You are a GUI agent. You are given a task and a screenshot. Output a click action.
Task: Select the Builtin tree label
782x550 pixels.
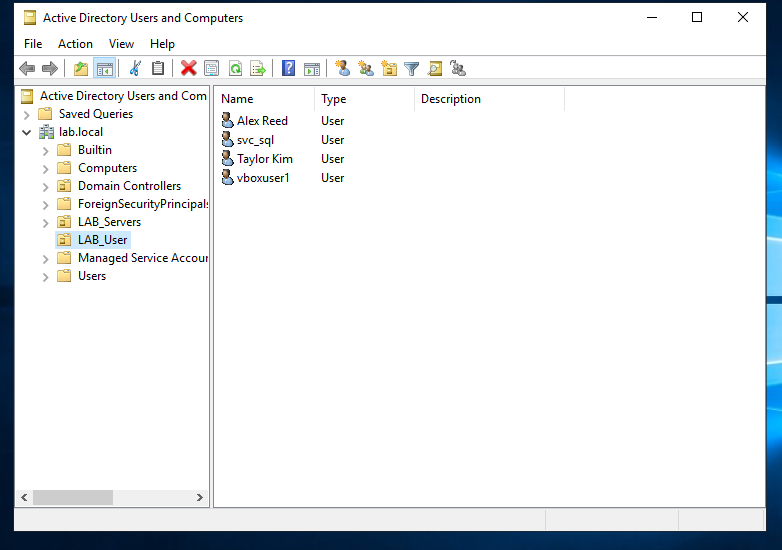click(95, 150)
